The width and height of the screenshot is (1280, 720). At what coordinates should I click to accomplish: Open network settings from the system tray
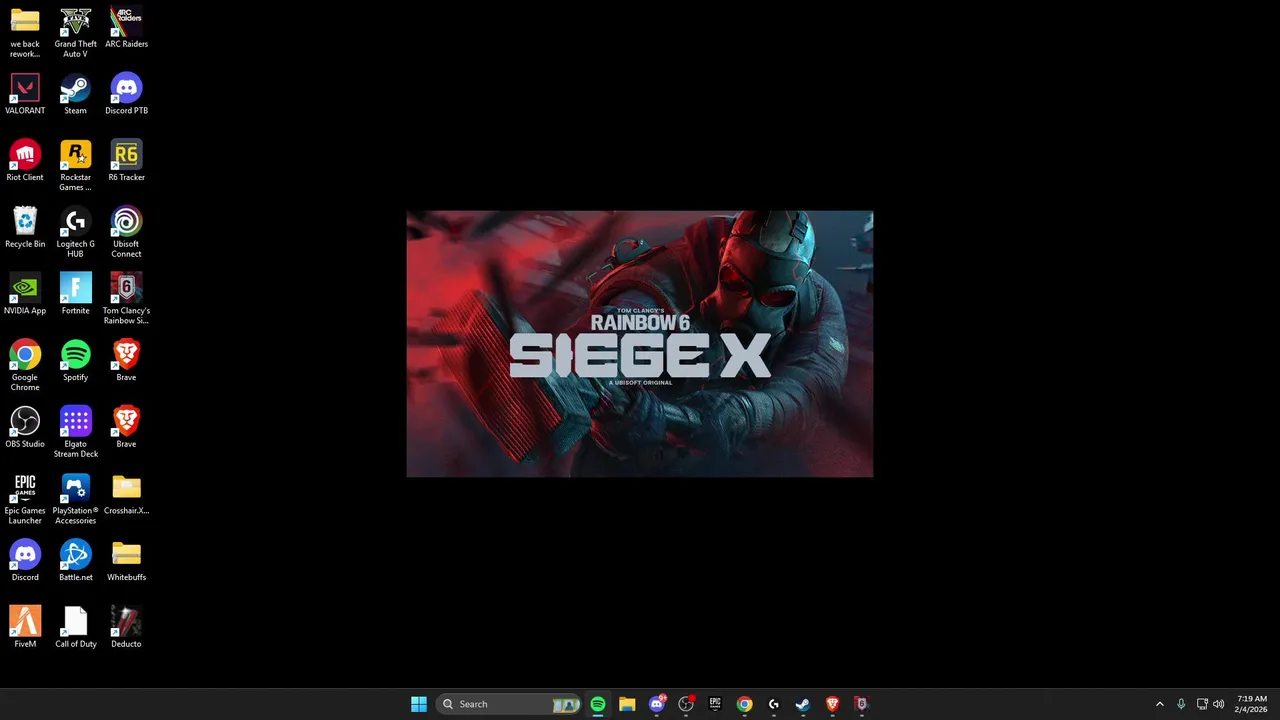(x=1202, y=704)
